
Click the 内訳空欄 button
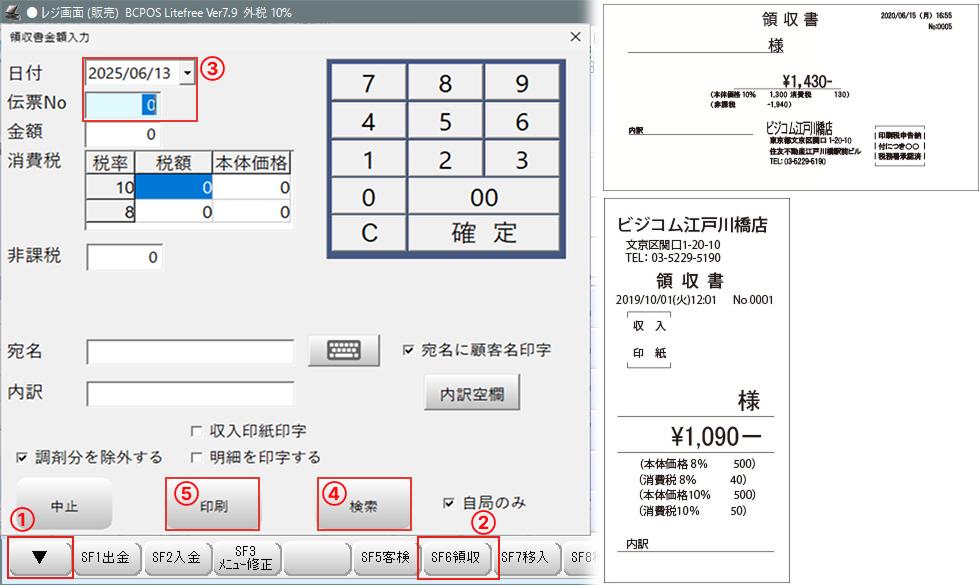(x=471, y=393)
